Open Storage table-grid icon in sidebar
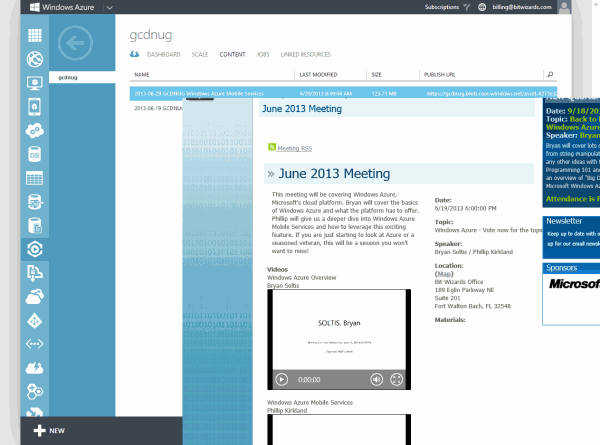Viewport: 600px width, 445px height. (34, 178)
